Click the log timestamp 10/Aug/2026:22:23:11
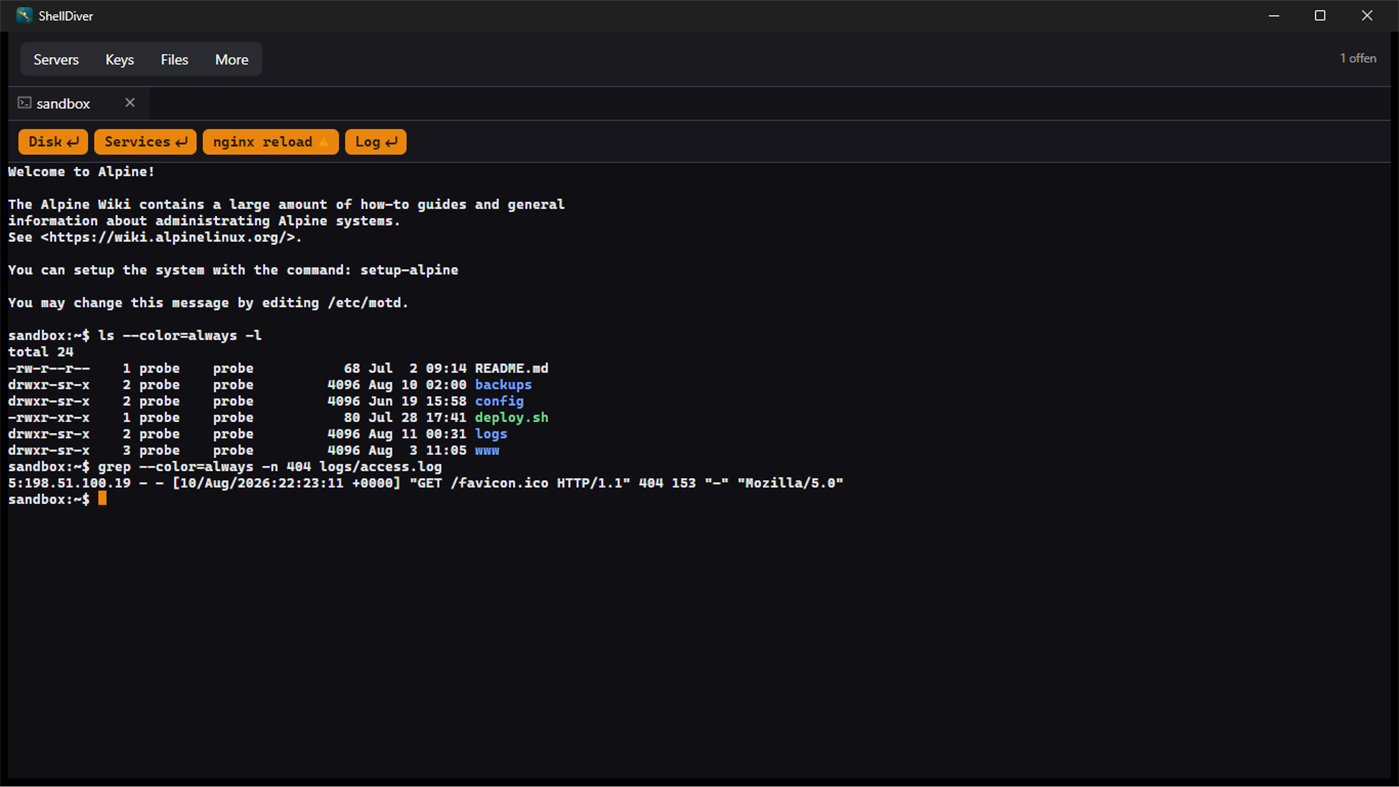 (262, 483)
